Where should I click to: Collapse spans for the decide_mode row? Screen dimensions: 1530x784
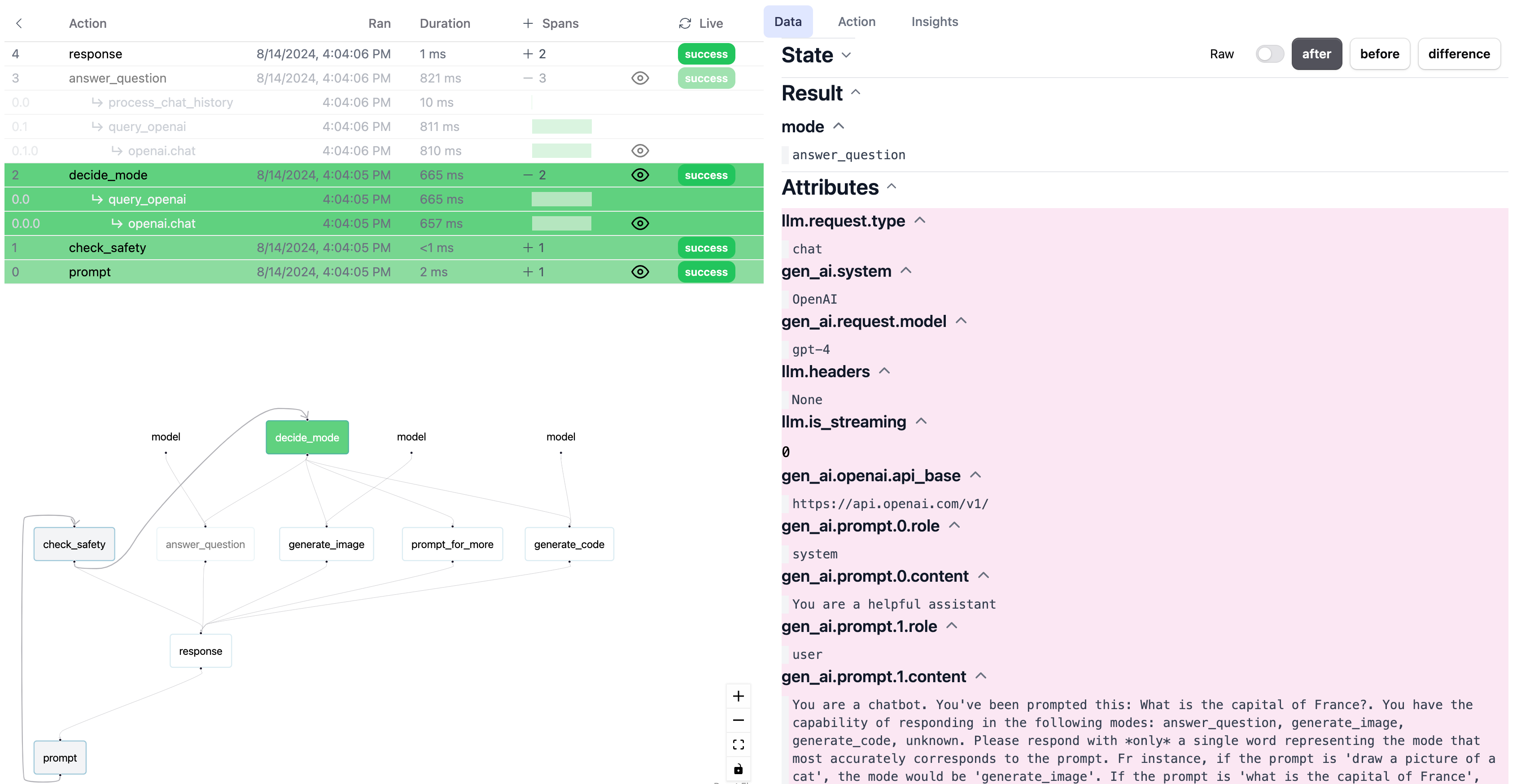527,175
